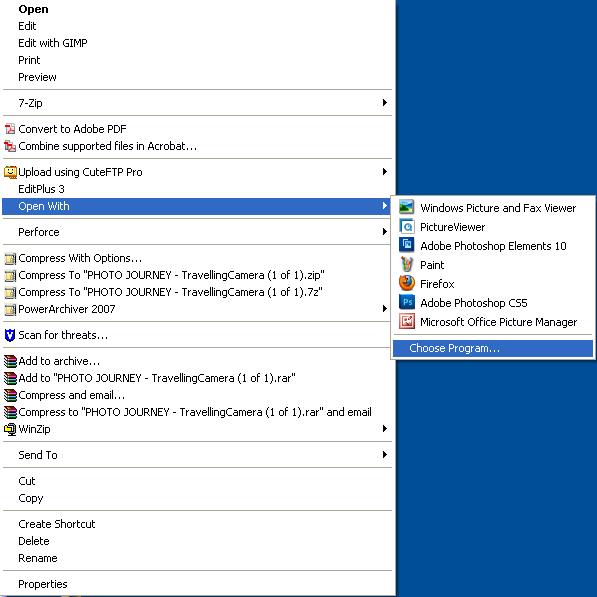Expand the Perforce submenu arrow
Screen dimensions: 597x597
pos(385,231)
